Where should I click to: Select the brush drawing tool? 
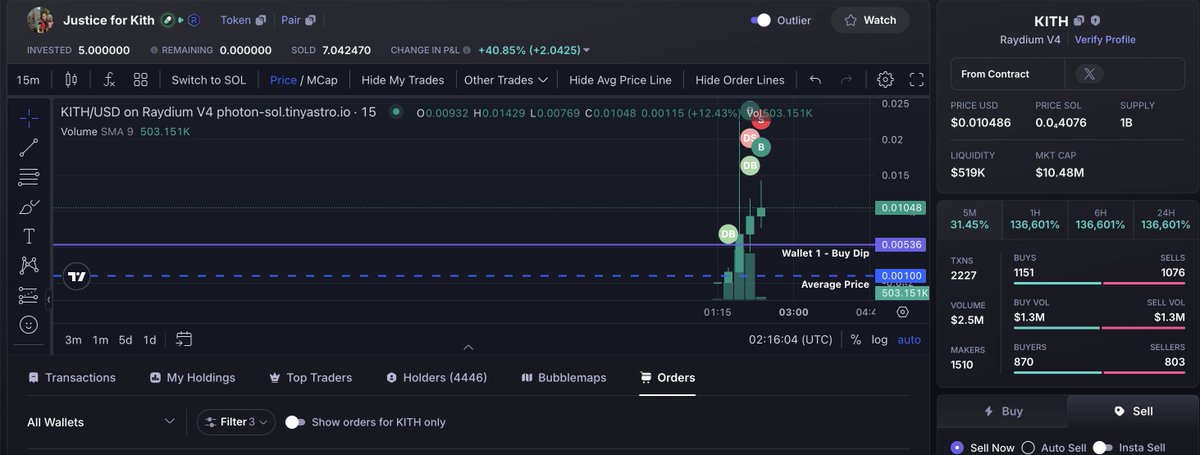28,207
